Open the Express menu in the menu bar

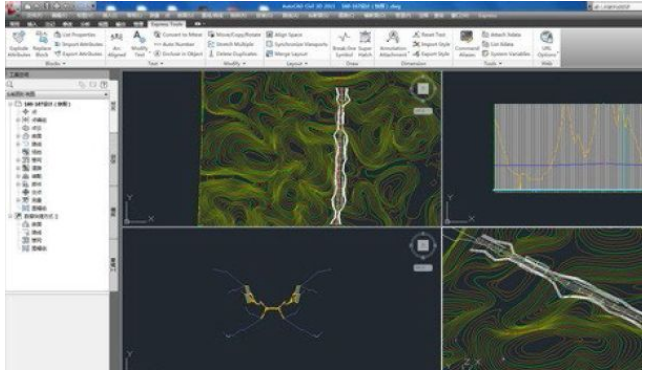pyautogui.click(x=487, y=16)
